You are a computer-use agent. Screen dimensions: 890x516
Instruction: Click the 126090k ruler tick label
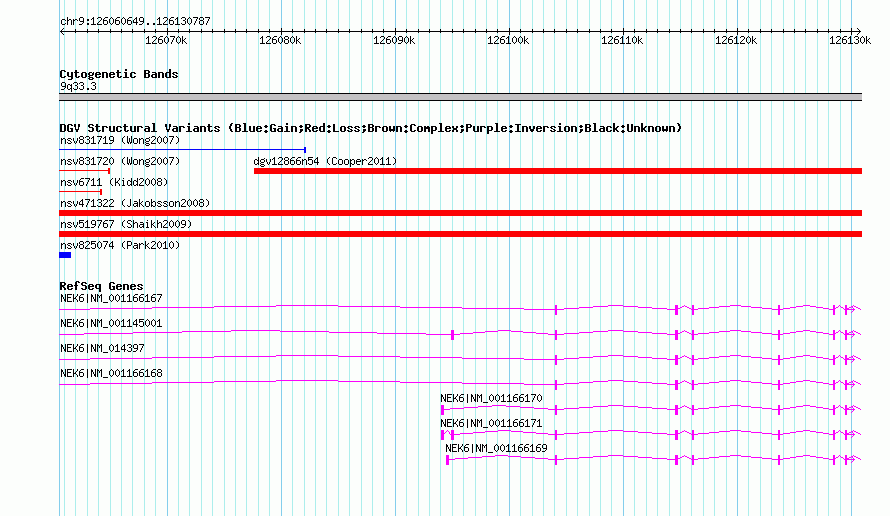394,40
